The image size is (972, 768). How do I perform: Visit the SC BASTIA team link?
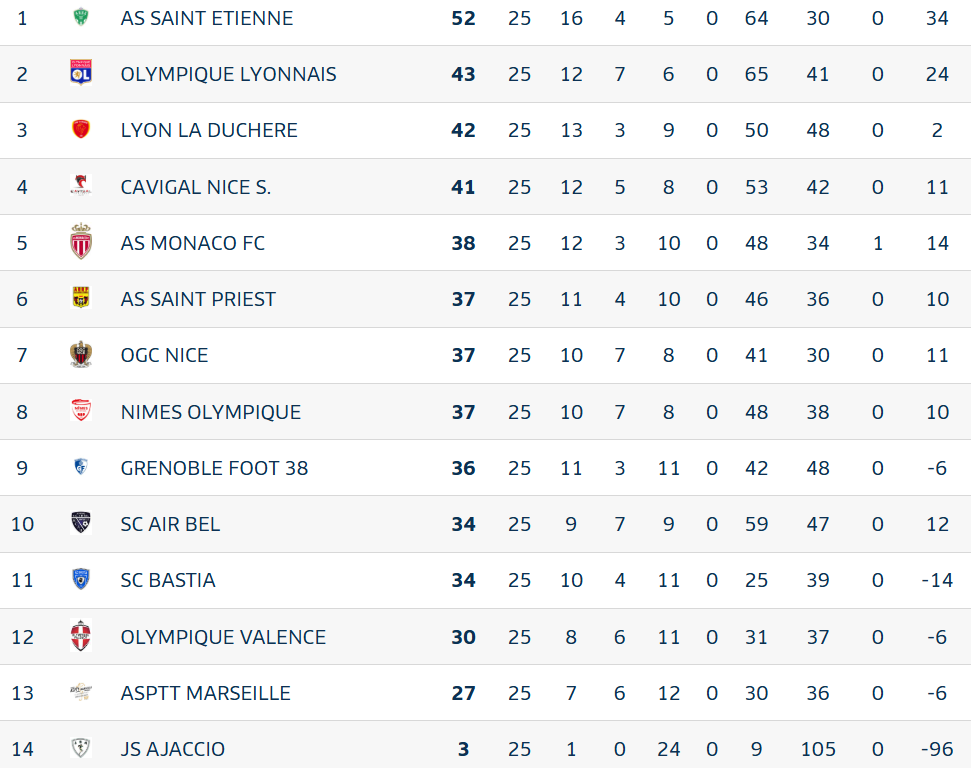click(x=168, y=580)
